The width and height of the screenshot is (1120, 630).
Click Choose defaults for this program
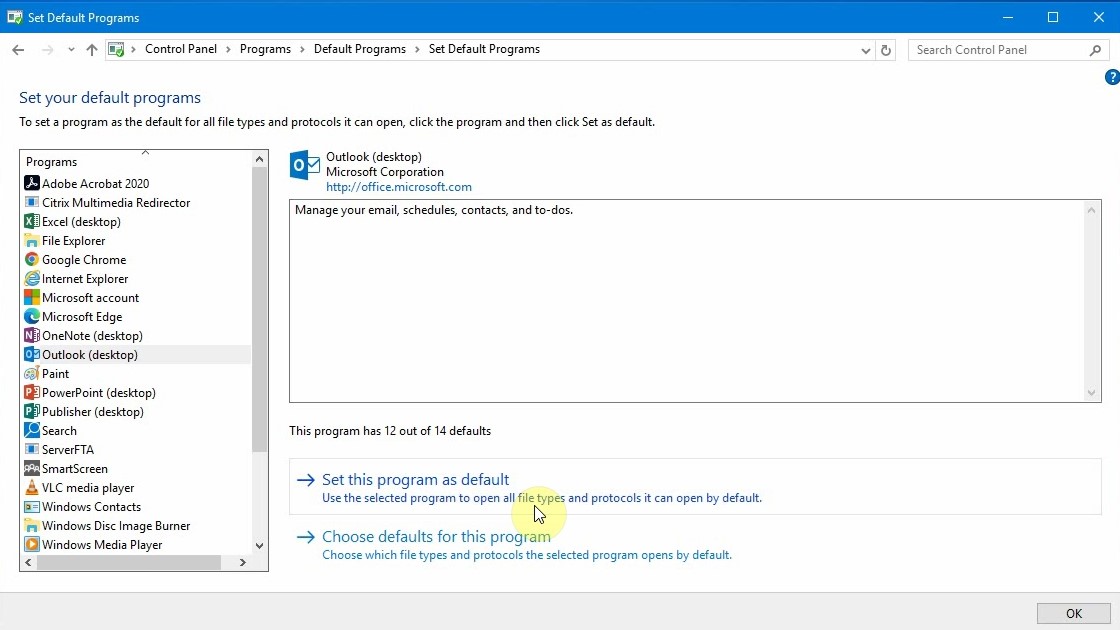[x=436, y=536]
